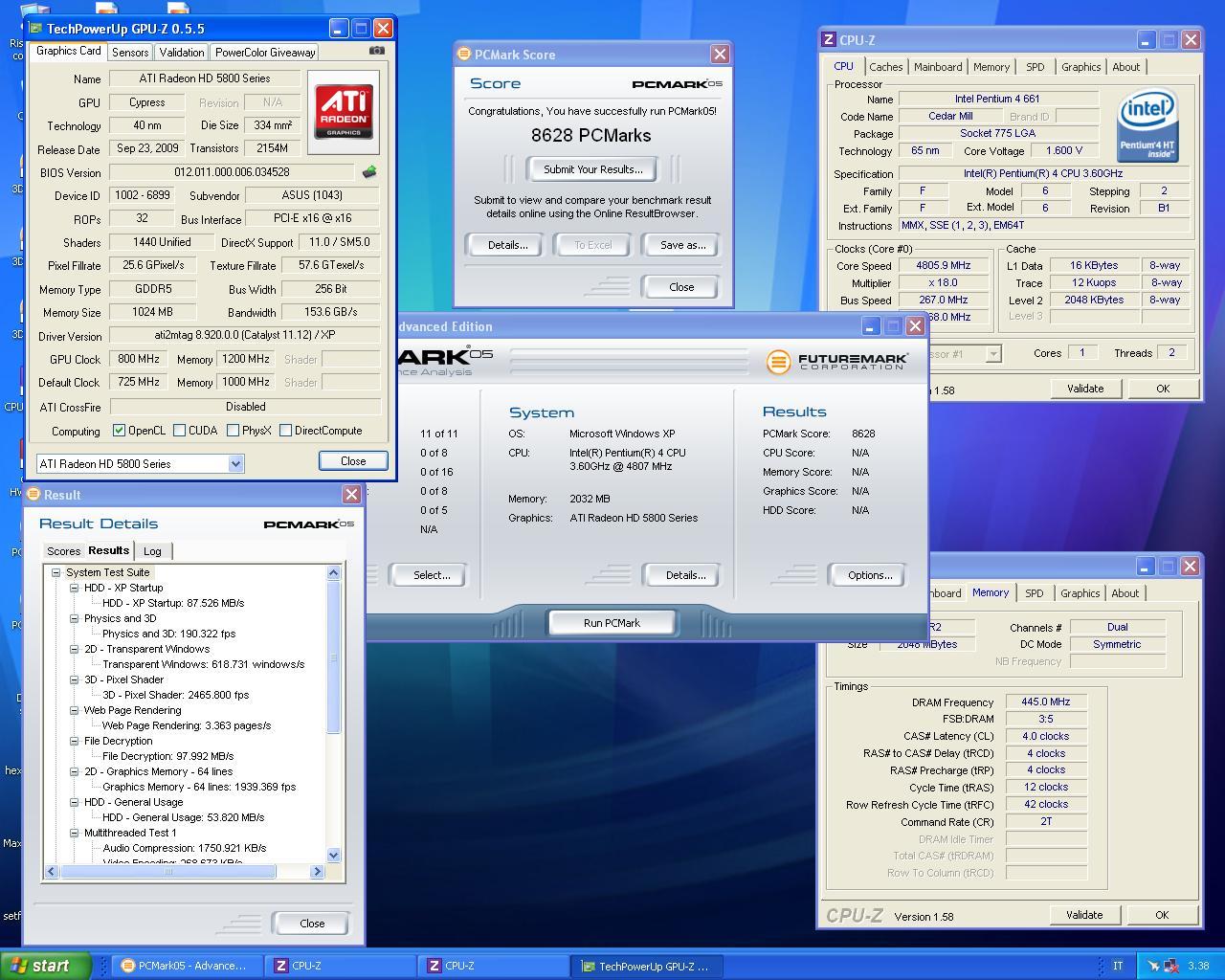
Task: Click Validate in the top CPU-Z window
Action: click(x=1085, y=389)
